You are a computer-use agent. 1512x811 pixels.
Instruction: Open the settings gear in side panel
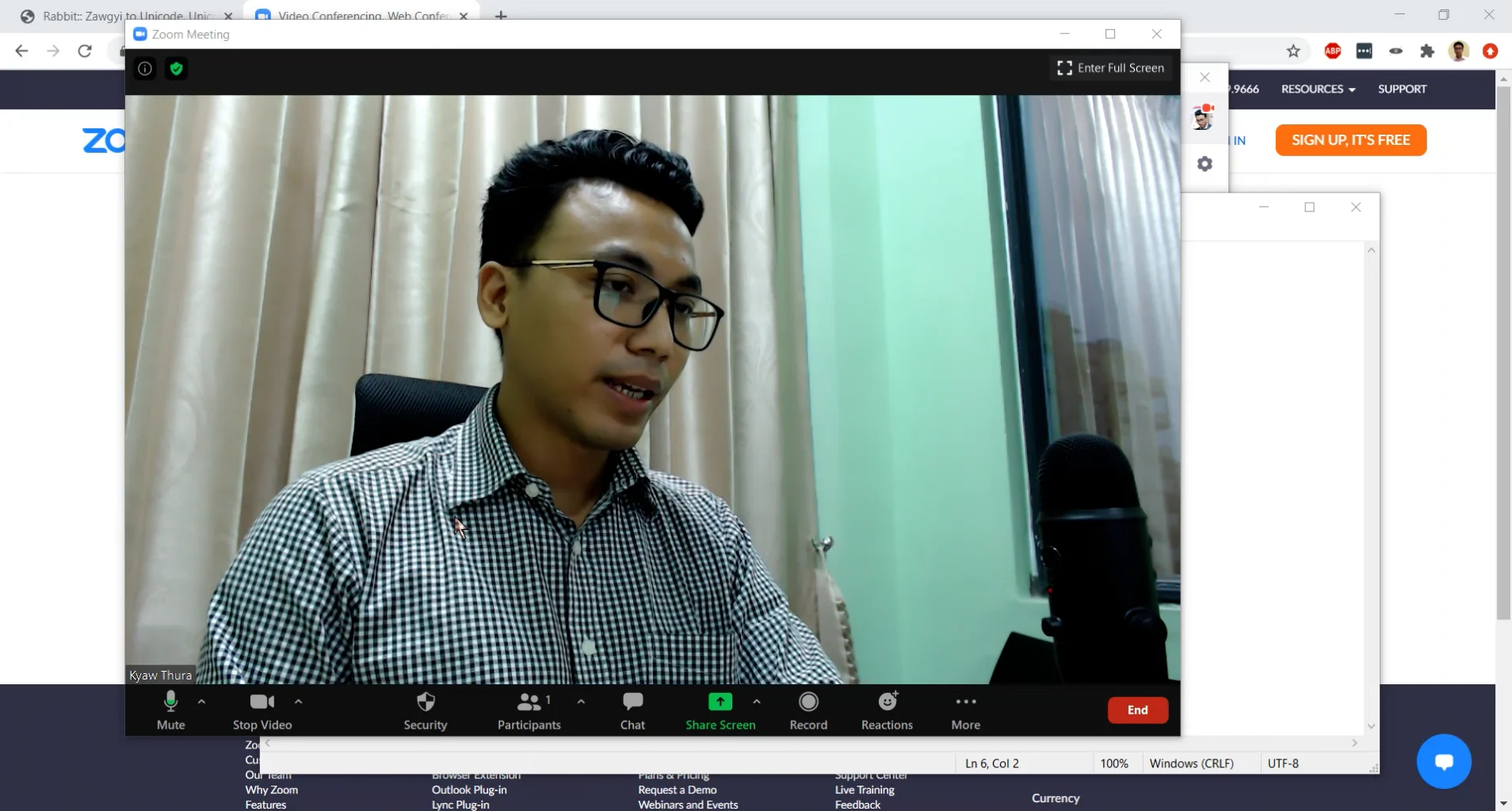pos(1205,164)
